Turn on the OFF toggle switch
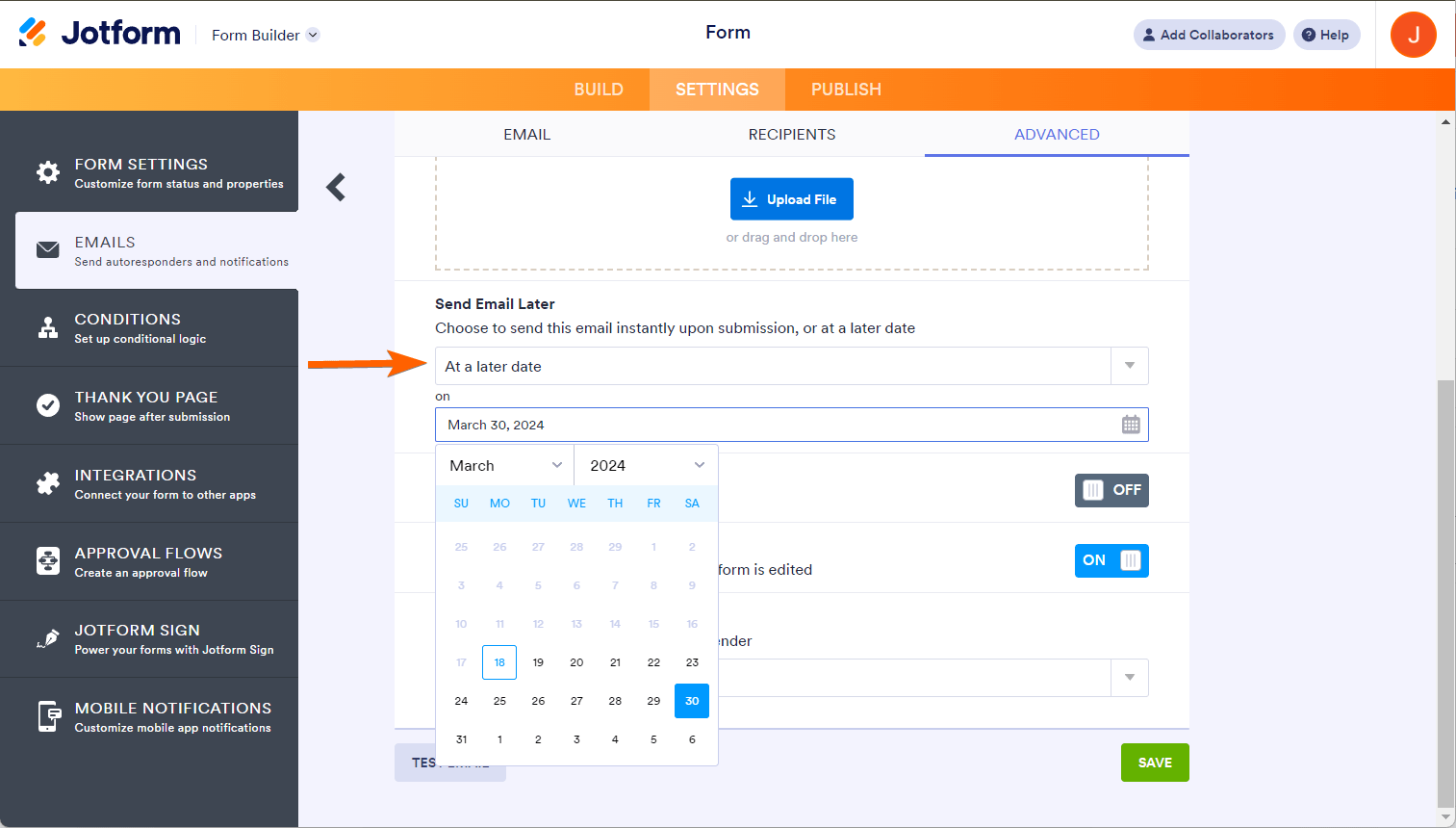Viewport: 1456px width, 828px height. pyautogui.click(x=1111, y=490)
